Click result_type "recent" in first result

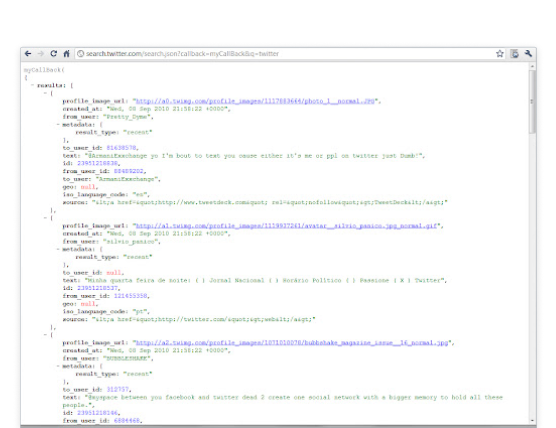[x=138, y=132]
